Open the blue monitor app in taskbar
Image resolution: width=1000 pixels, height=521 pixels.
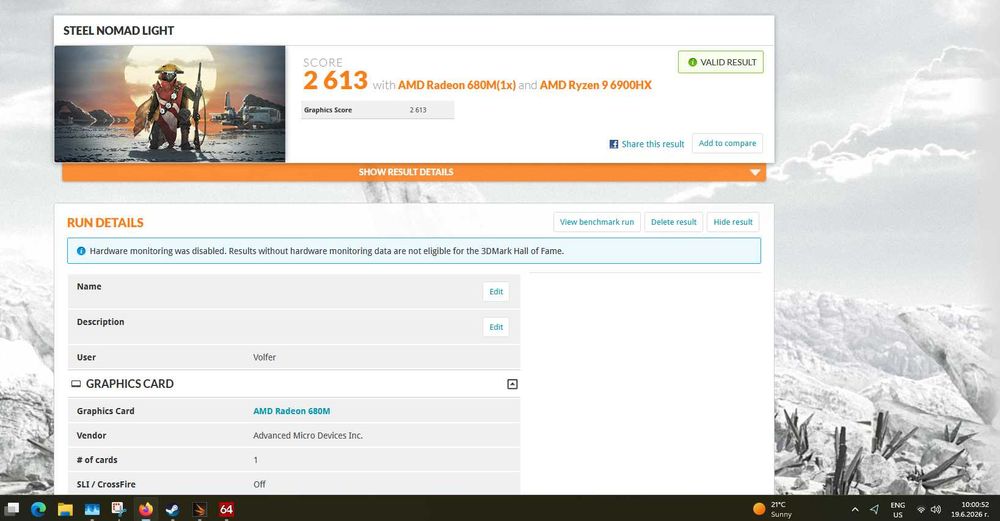(92, 509)
